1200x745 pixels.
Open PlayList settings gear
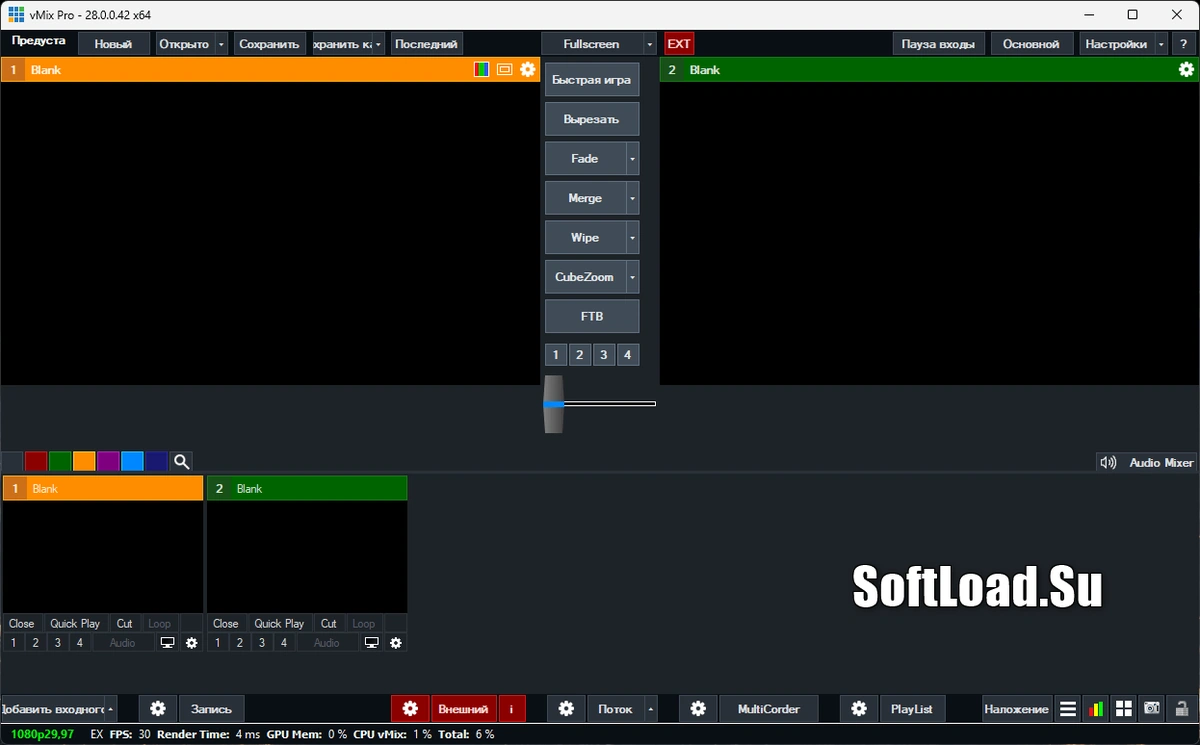859,709
